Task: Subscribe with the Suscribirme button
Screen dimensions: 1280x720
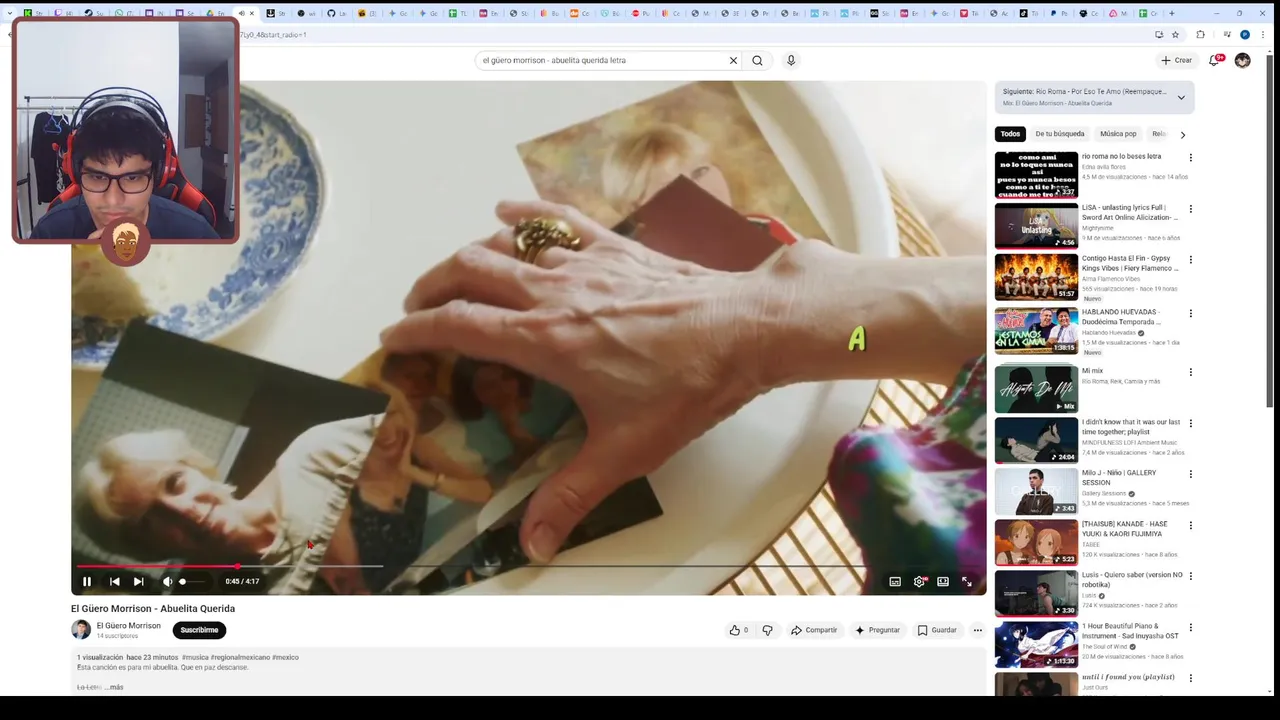Action: (x=199, y=630)
